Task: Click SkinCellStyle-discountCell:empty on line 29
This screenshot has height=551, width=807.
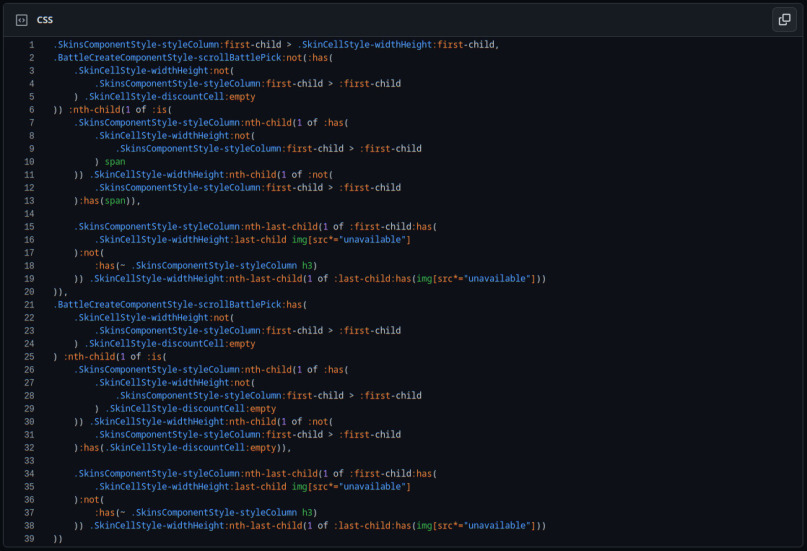Action: (190, 408)
